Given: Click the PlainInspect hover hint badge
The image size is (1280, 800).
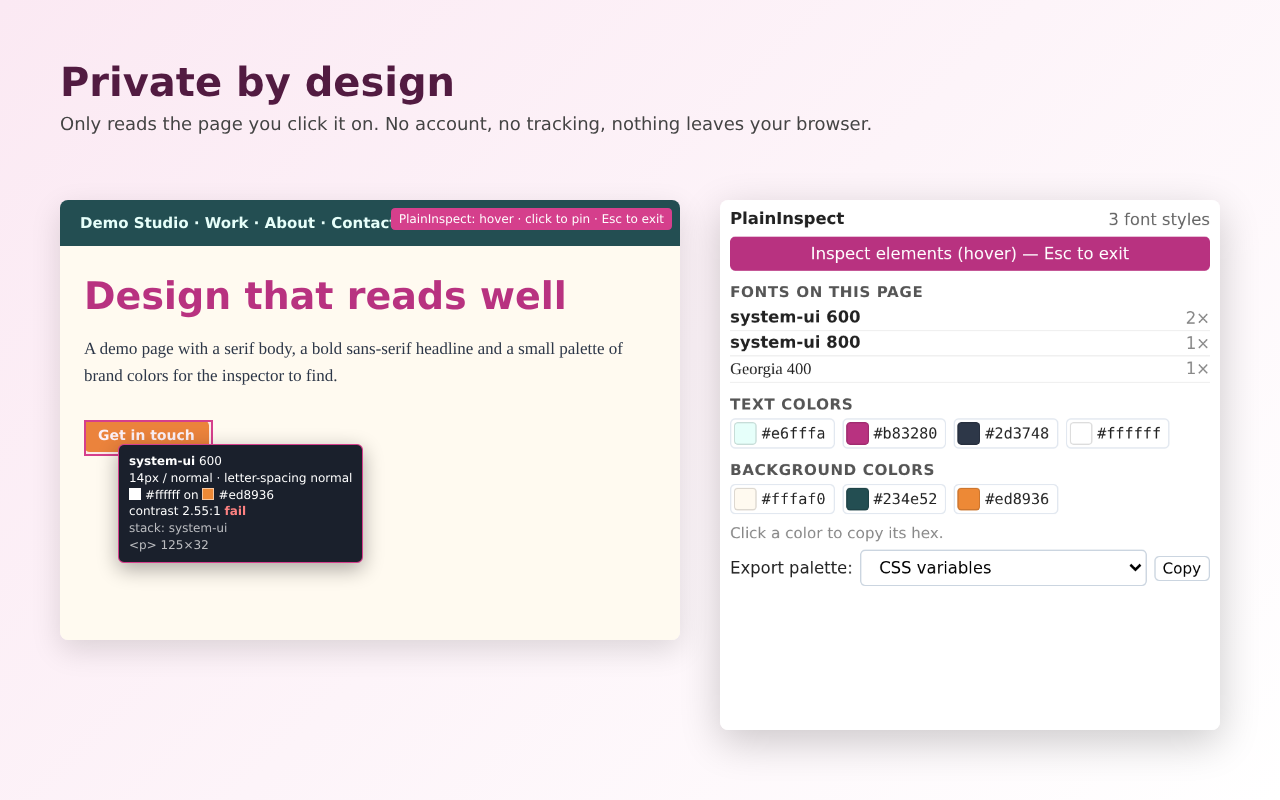Looking at the screenshot, I should pyautogui.click(x=531, y=219).
